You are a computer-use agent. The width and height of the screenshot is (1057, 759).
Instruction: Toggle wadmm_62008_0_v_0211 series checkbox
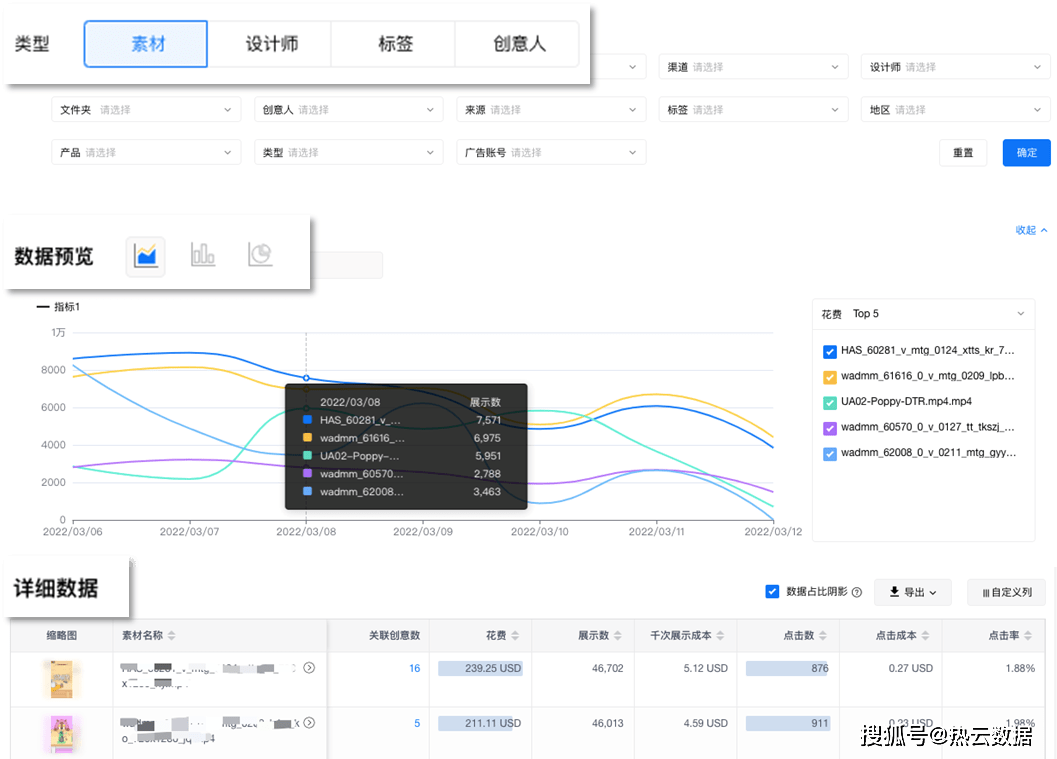[x=830, y=454]
